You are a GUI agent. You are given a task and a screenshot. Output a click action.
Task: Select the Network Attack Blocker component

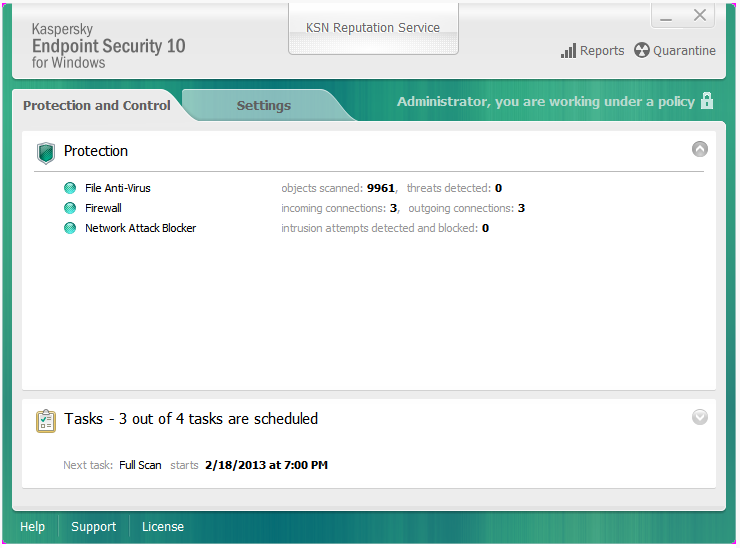(140, 228)
